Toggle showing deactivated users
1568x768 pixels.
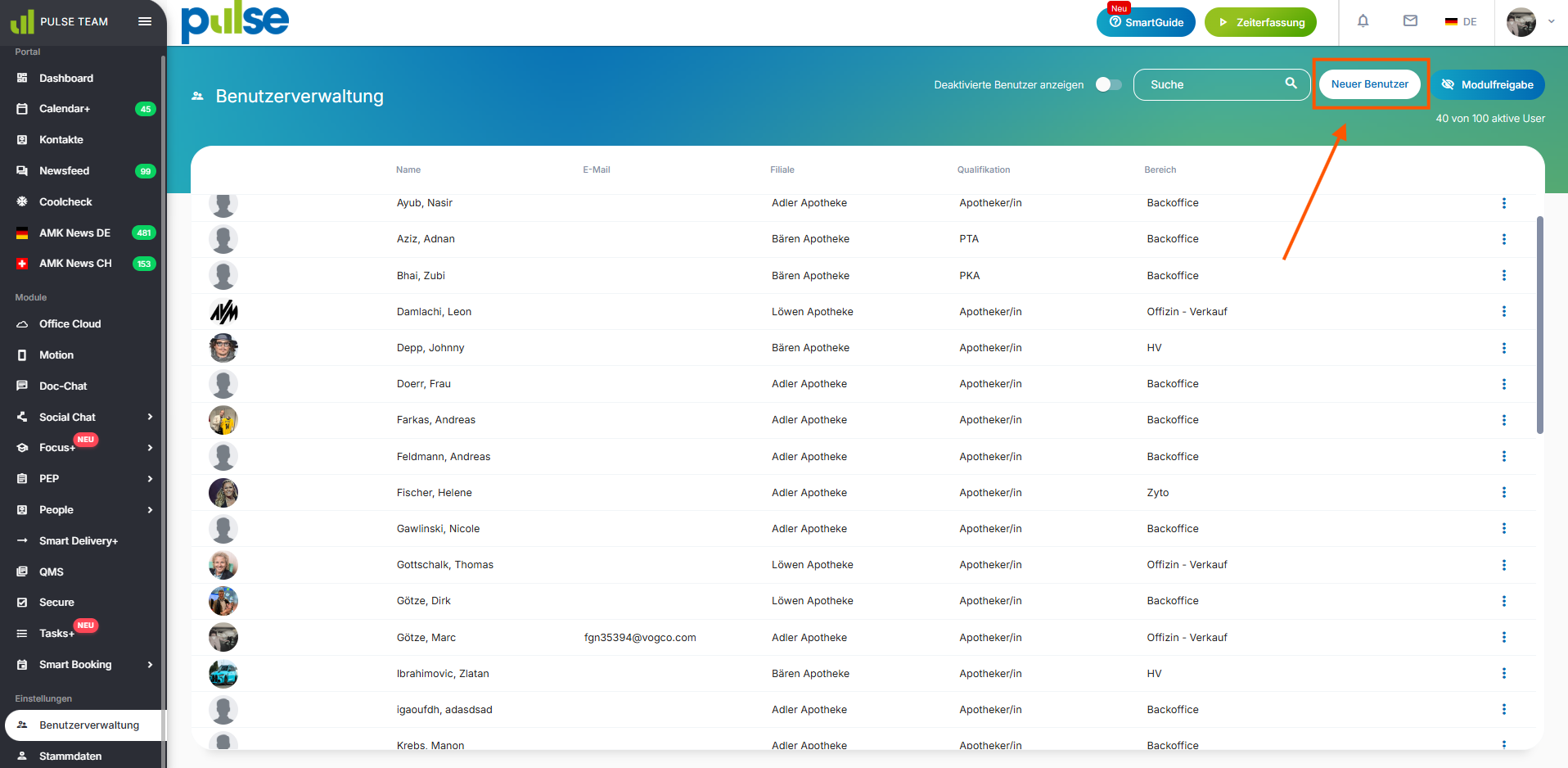[x=1109, y=84]
